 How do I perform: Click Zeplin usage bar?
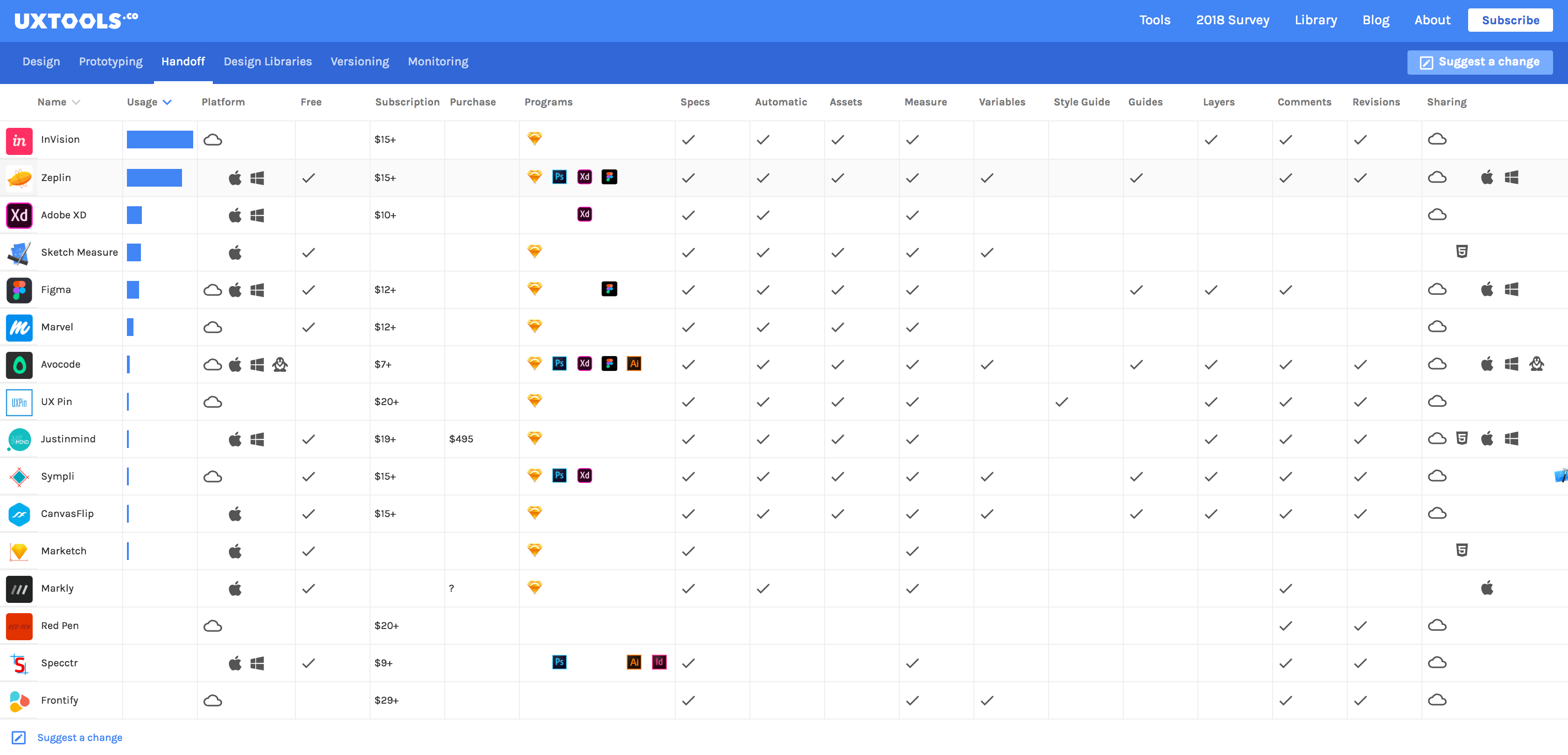[154, 178]
